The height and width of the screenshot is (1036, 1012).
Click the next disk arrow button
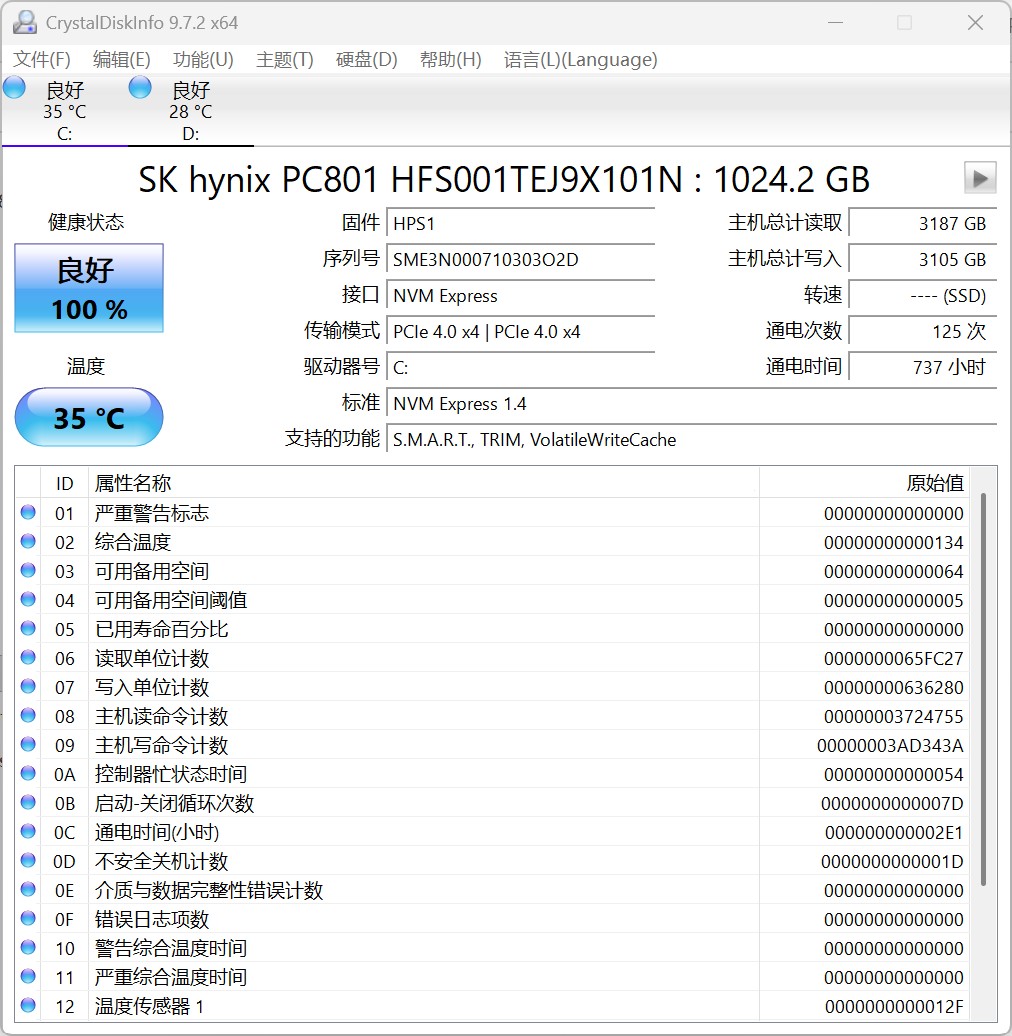pos(980,178)
